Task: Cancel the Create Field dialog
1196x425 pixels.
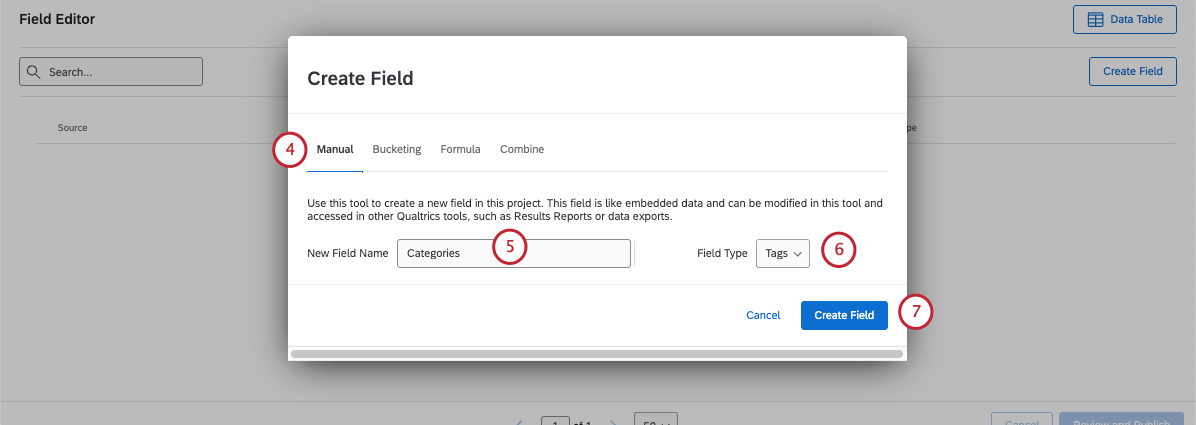Action: [763, 315]
